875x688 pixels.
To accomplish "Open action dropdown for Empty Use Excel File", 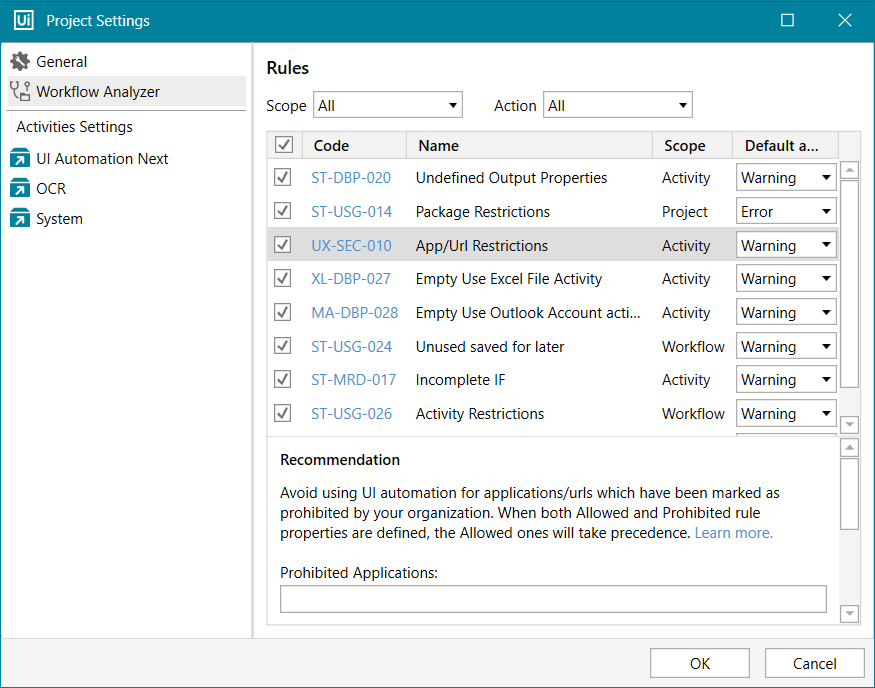I will (786, 278).
